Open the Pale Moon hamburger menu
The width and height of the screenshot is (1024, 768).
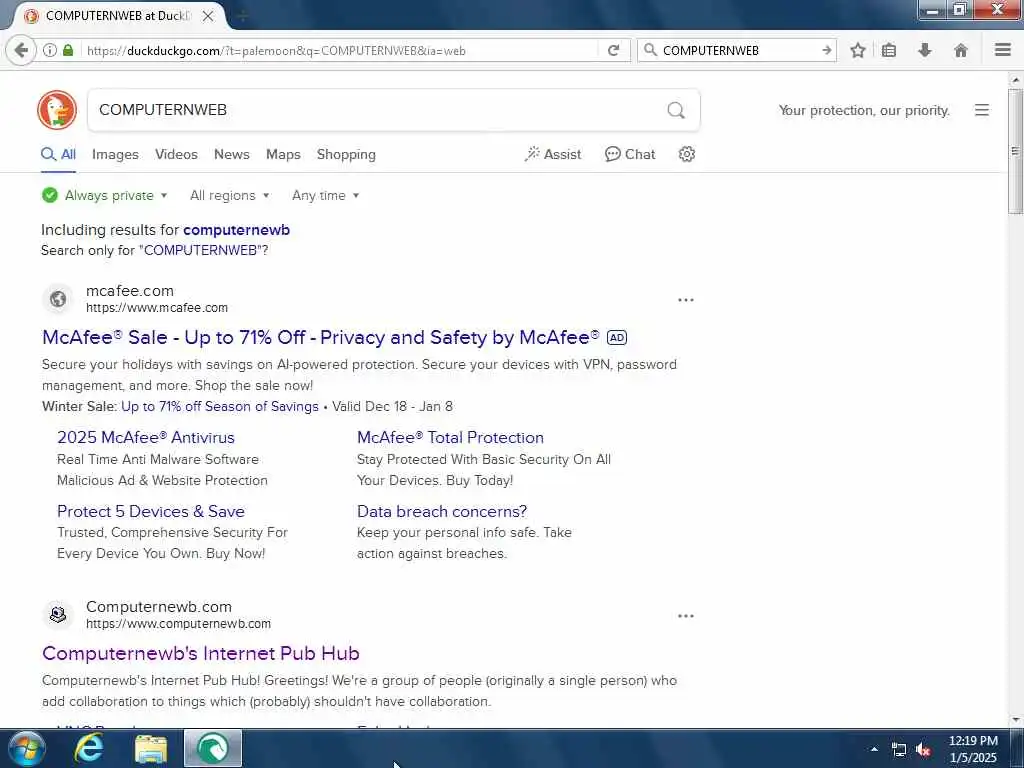coord(1003,50)
